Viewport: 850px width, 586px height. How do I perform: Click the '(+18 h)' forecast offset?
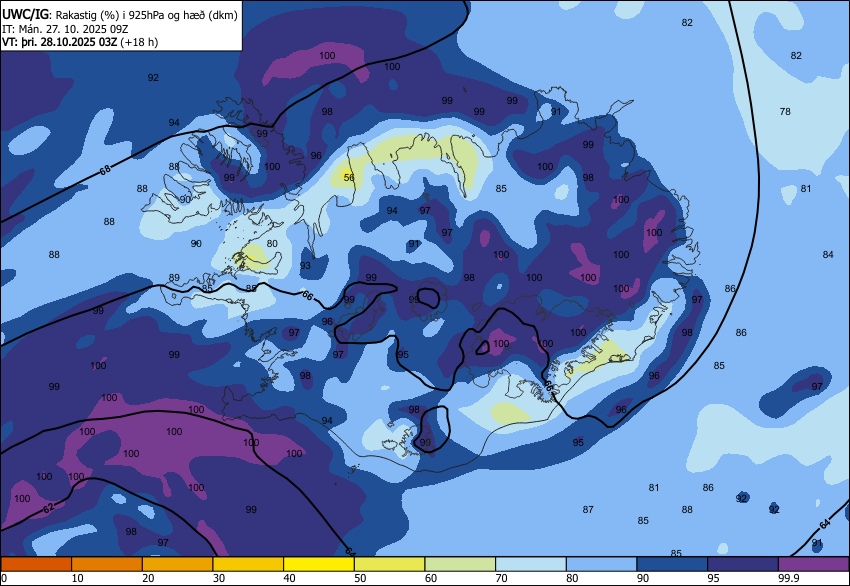coord(139,42)
